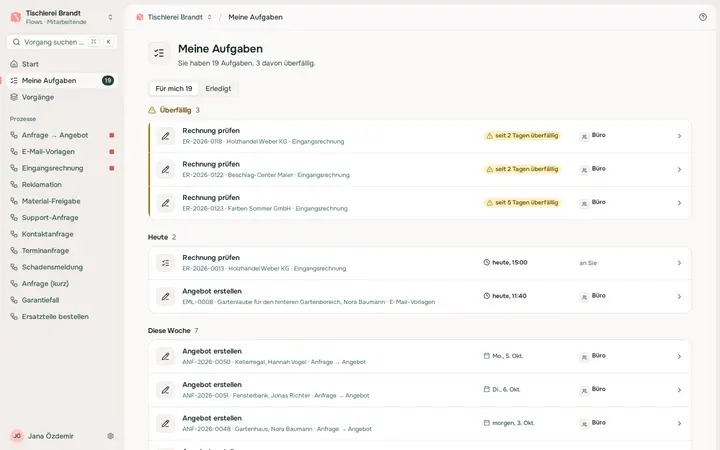Go to Start in the sidebar
Image resolution: width=720 pixels, height=450 pixels.
(x=62, y=64)
